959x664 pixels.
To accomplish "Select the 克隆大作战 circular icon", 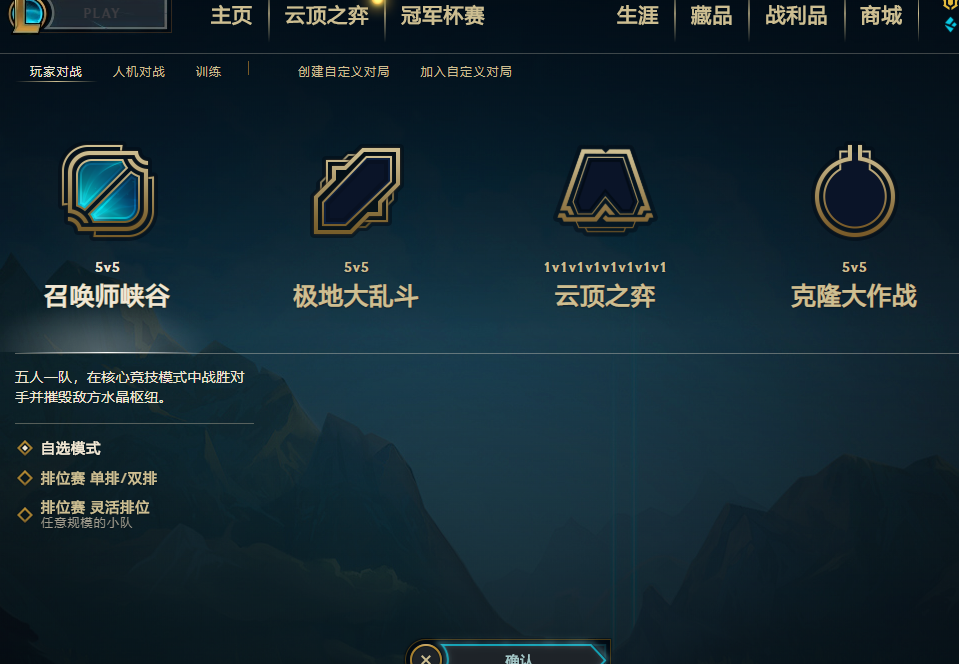I will point(854,191).
